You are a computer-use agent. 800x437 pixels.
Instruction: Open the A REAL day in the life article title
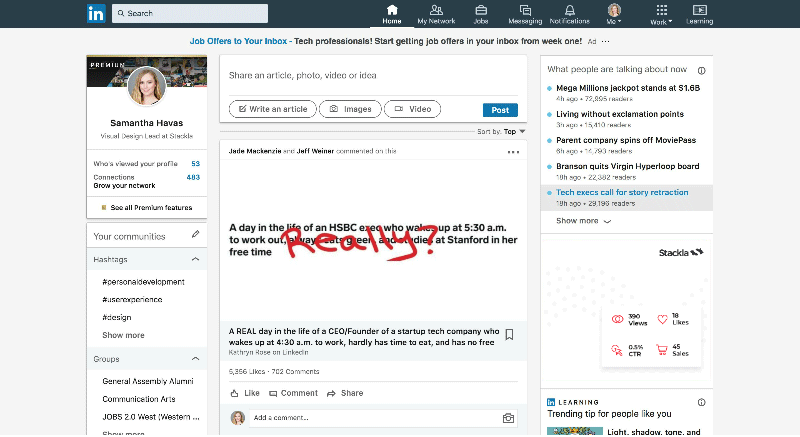click(x=364, y=337)
